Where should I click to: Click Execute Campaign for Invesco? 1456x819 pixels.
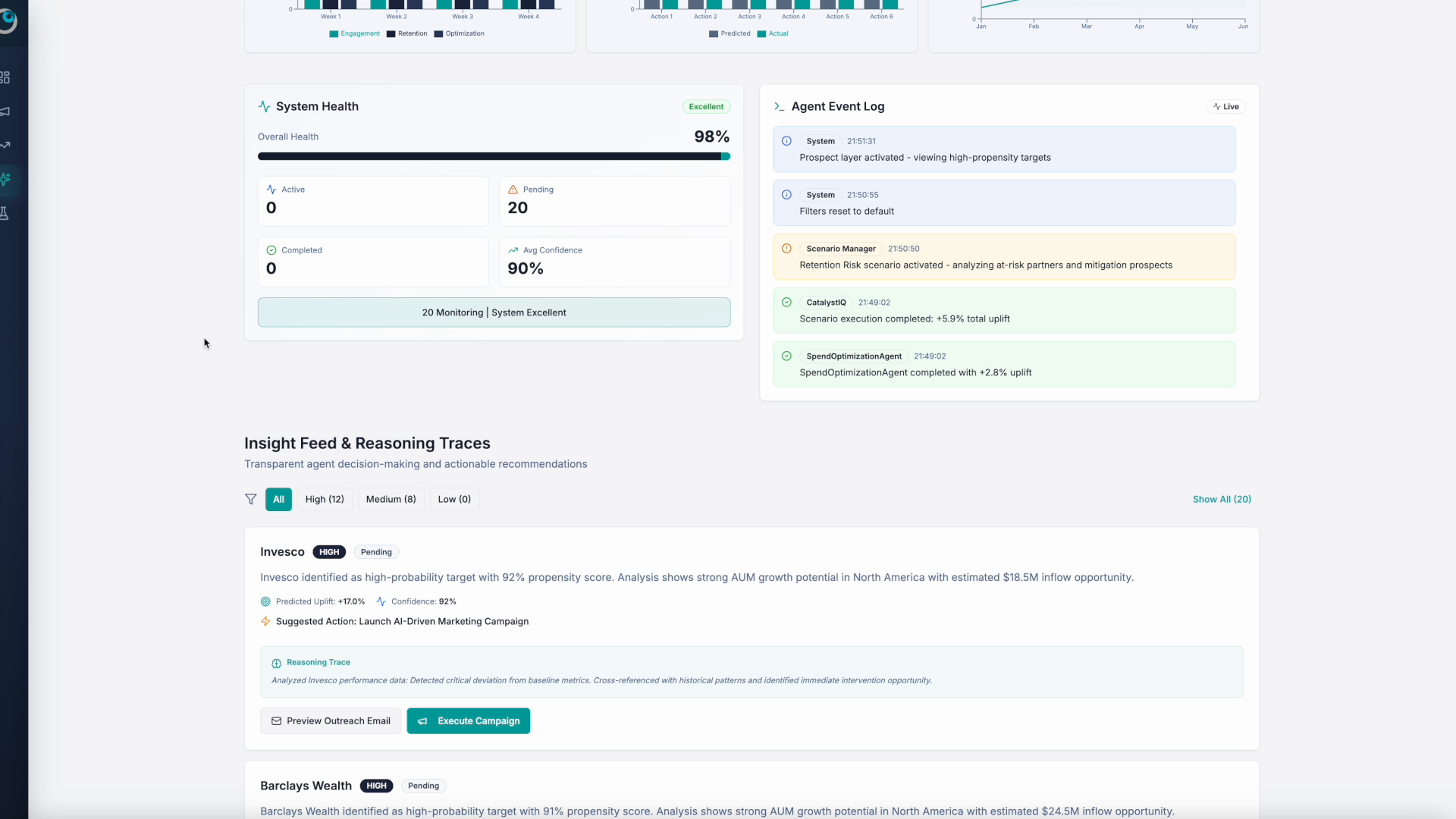click(x=468, y=720)
